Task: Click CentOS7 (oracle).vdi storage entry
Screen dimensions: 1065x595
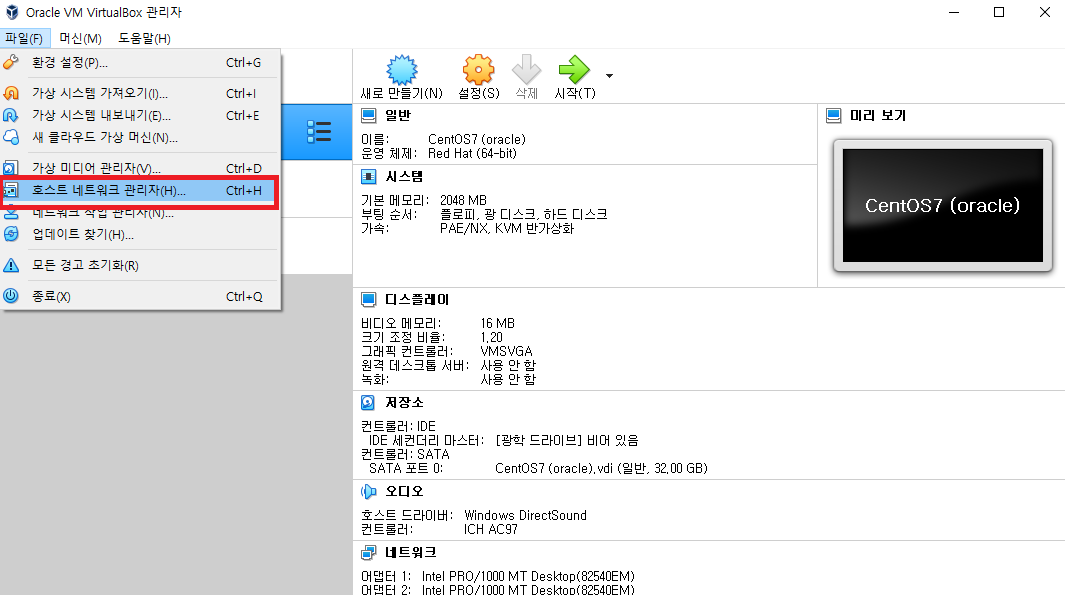Action: (x=601, y=468)
